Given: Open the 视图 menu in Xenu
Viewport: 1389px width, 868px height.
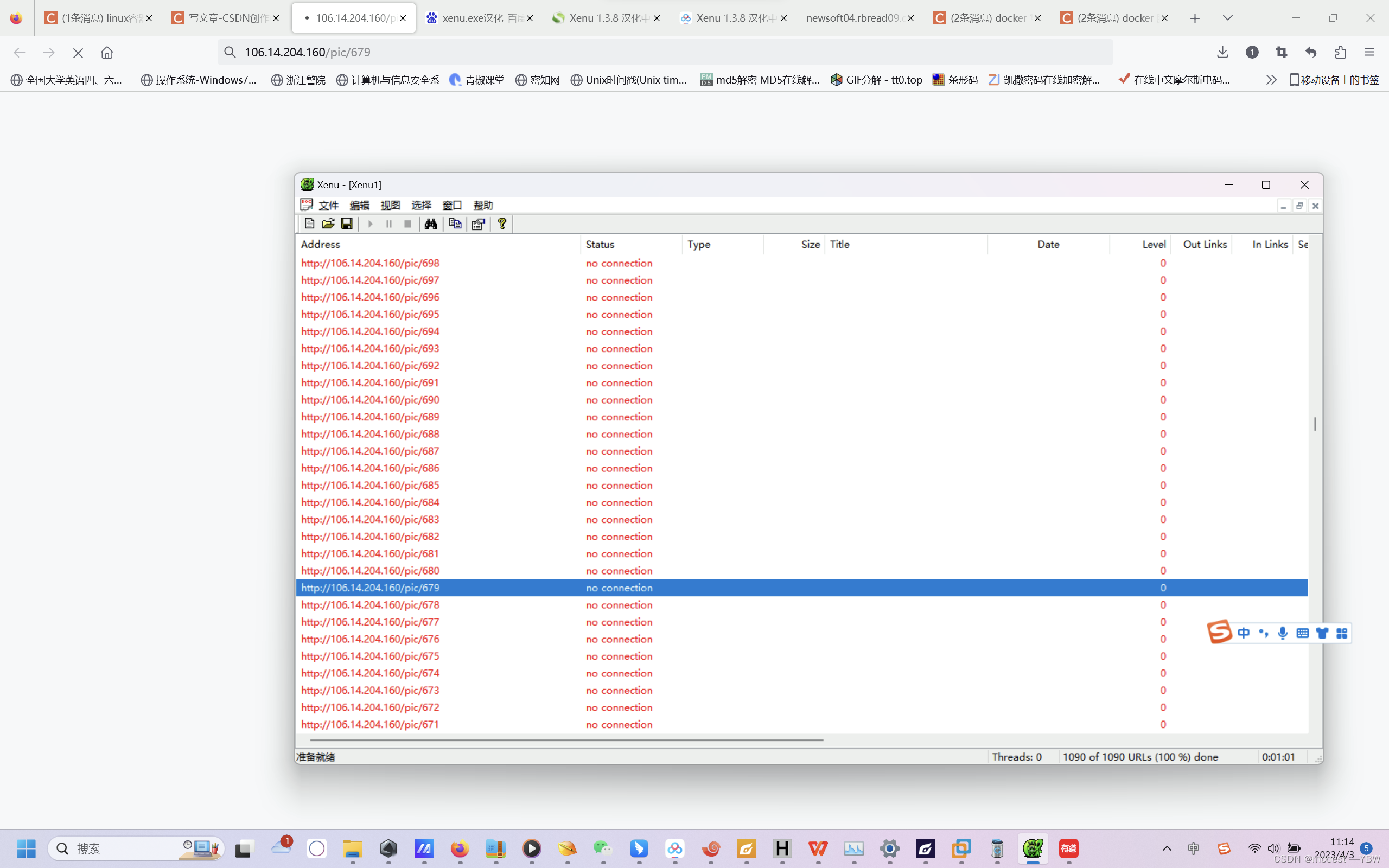Looking at the screenshot, I should 390,206.
